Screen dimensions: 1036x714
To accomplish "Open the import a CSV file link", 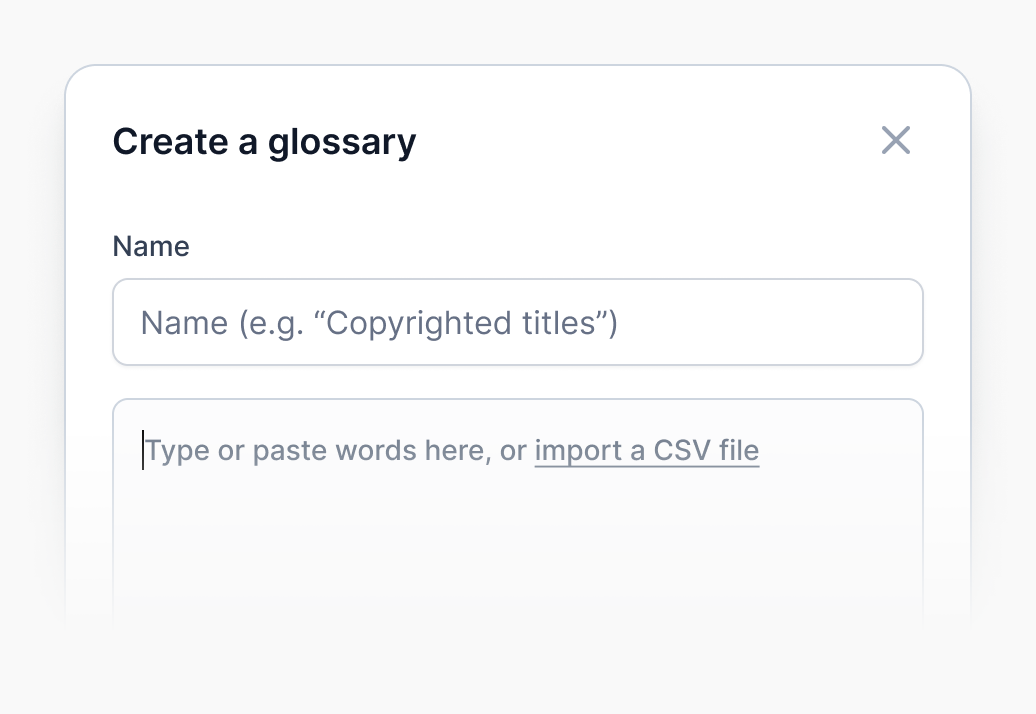I will (646, 451).
